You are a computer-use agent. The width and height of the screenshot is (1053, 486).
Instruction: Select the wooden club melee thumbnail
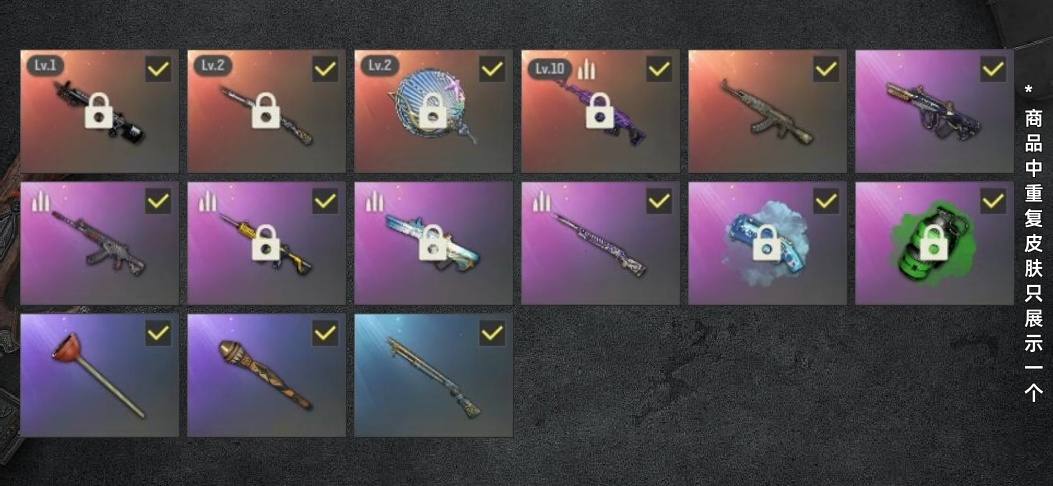click(267, 375)
